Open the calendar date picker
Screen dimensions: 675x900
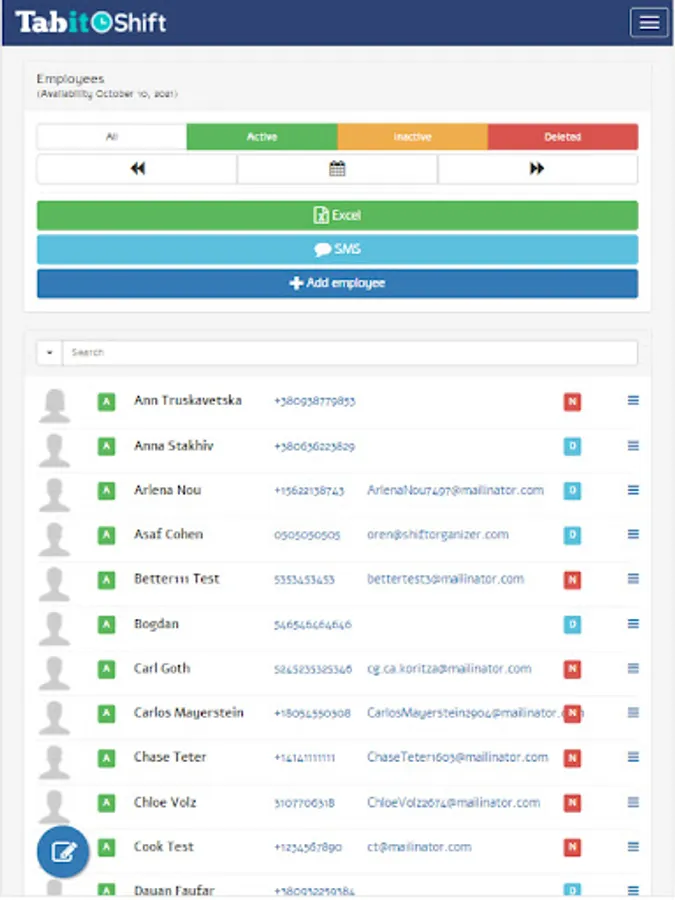click(337, 169)
